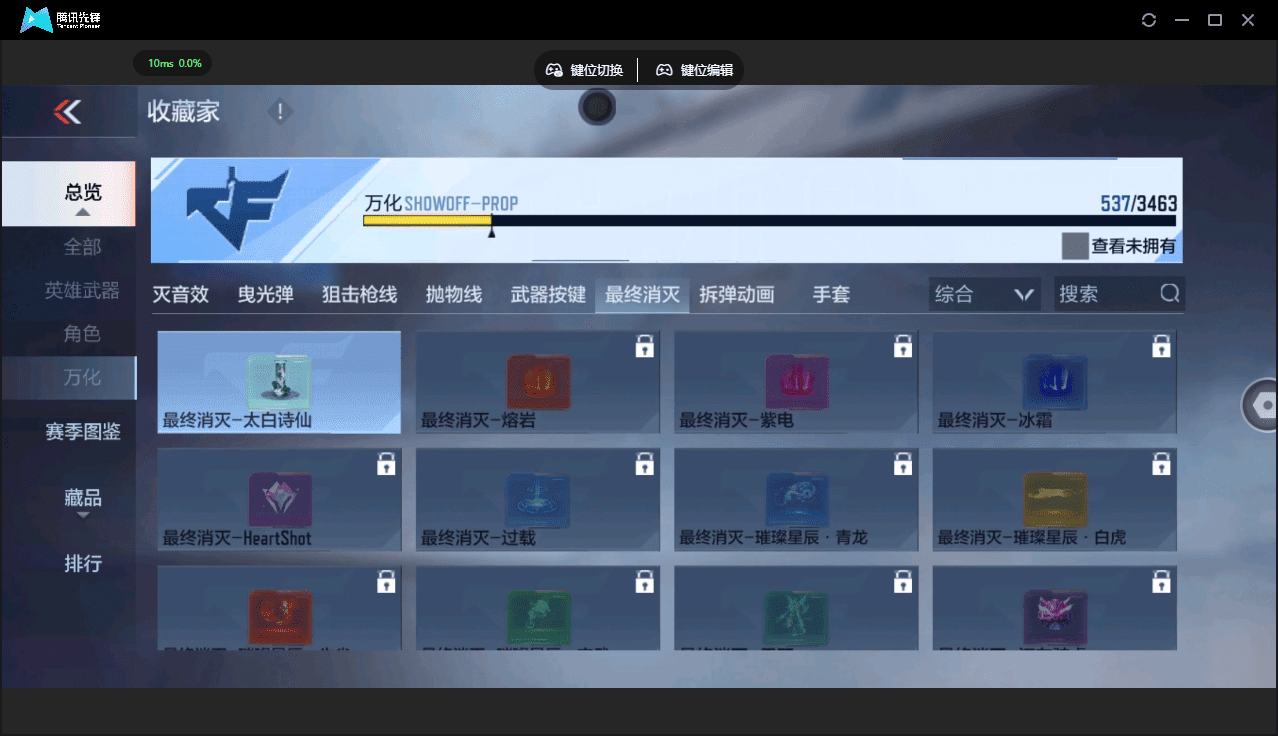Switch to the 狙击枪线 tab
The image size is (1278, 736).
click(x=358, y=294)
